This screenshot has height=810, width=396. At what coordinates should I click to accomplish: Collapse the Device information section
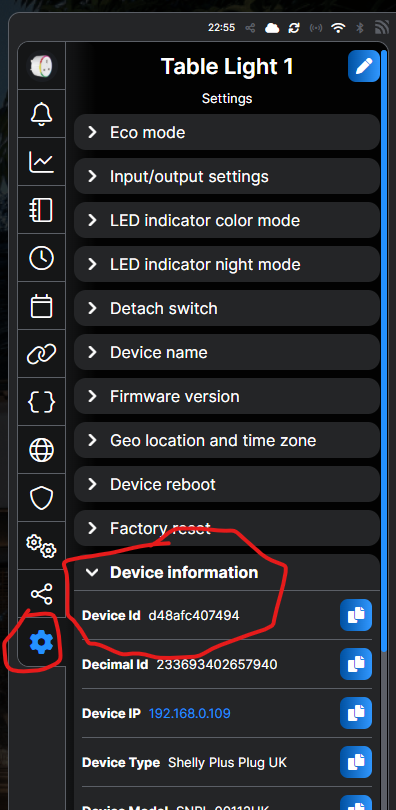point(227,572)
